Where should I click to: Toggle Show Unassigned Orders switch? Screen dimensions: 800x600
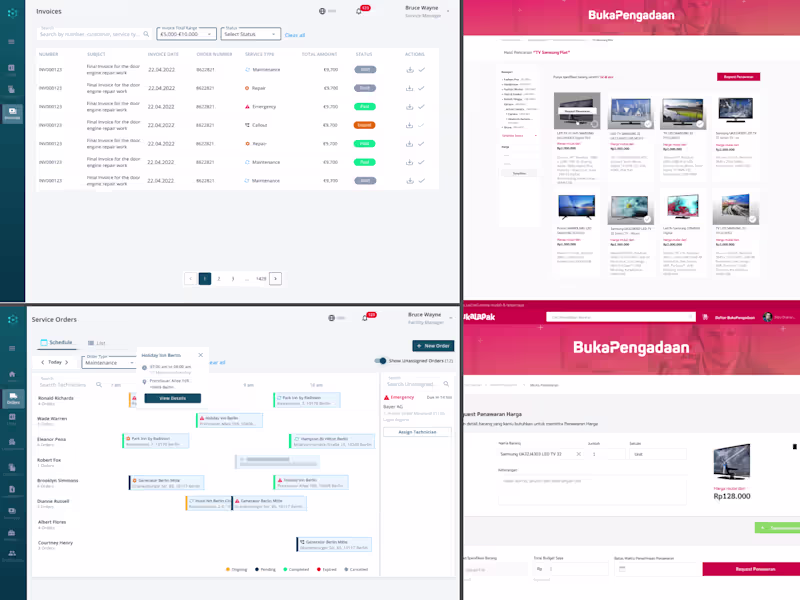point(381,361)
